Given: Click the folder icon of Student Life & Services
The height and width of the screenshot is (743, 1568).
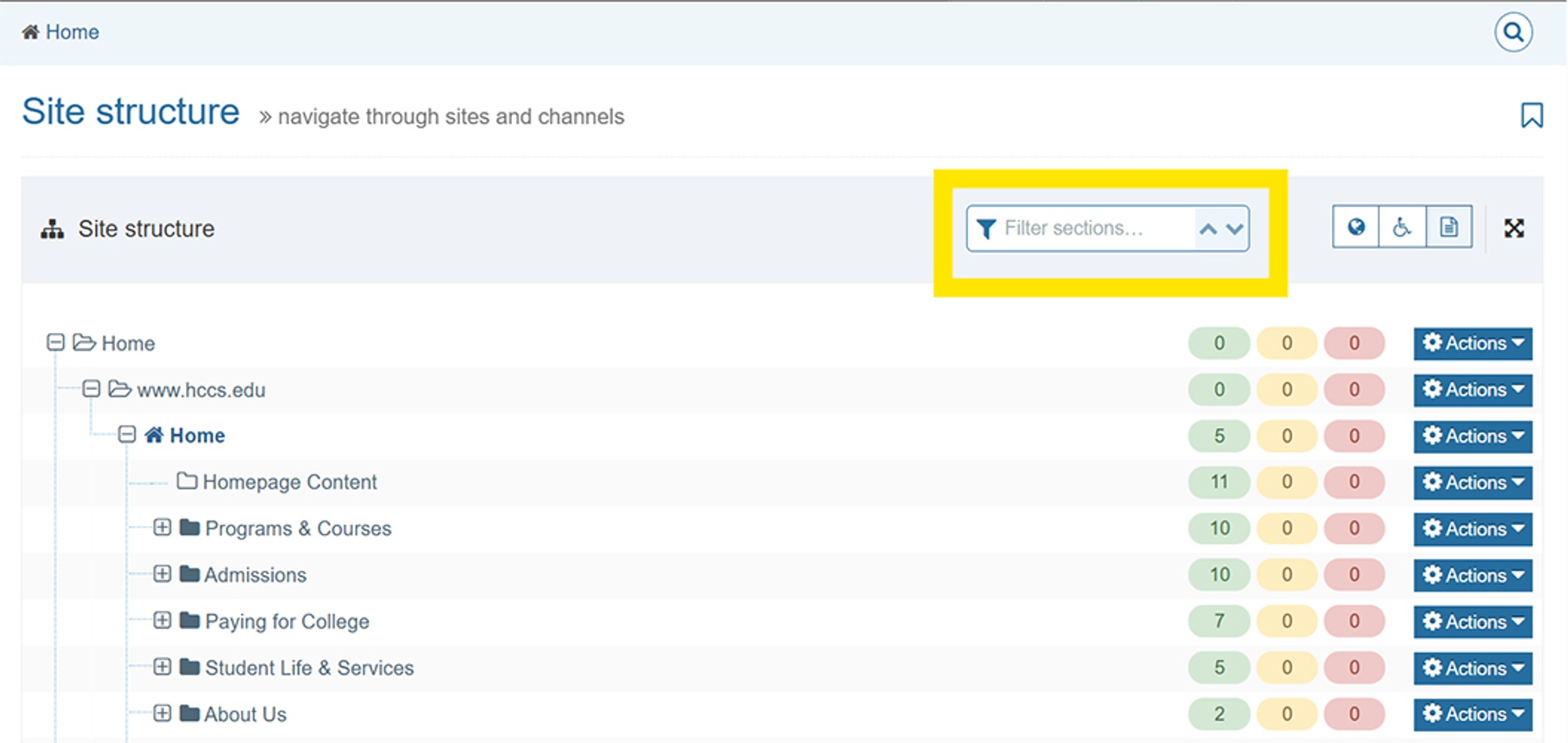Looking at the screenshot, I should click(x=190, y=667).
